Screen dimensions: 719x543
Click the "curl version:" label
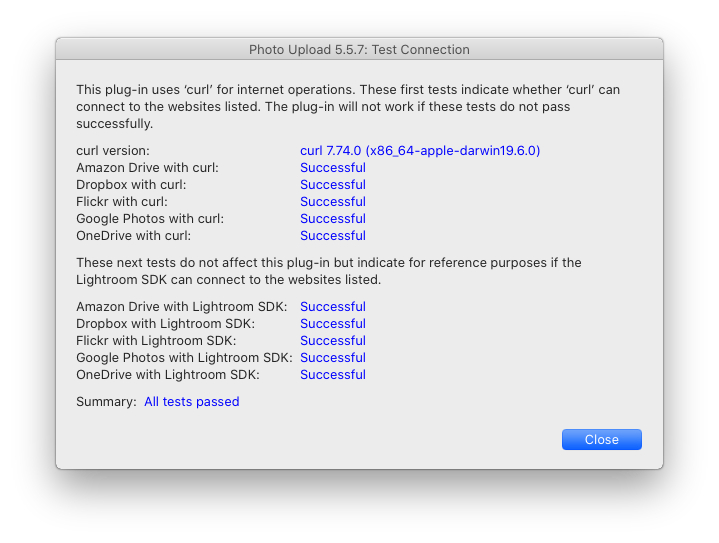[x=113, y=151]
